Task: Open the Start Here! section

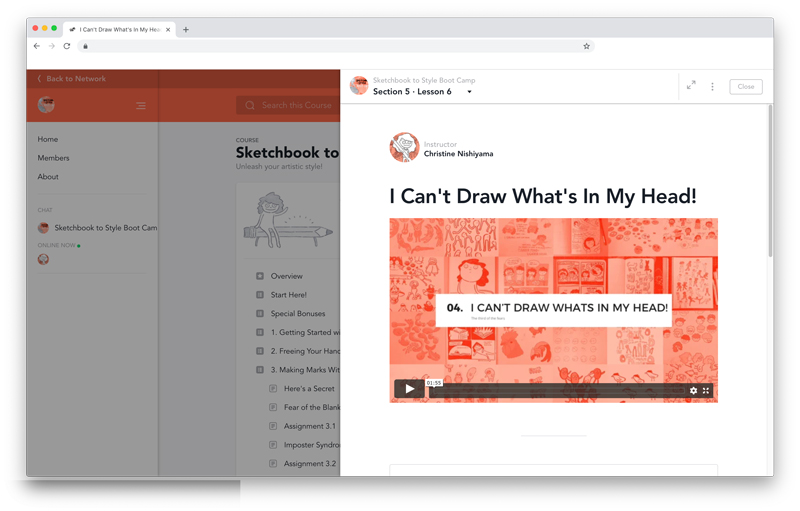Action: point(289,295)
